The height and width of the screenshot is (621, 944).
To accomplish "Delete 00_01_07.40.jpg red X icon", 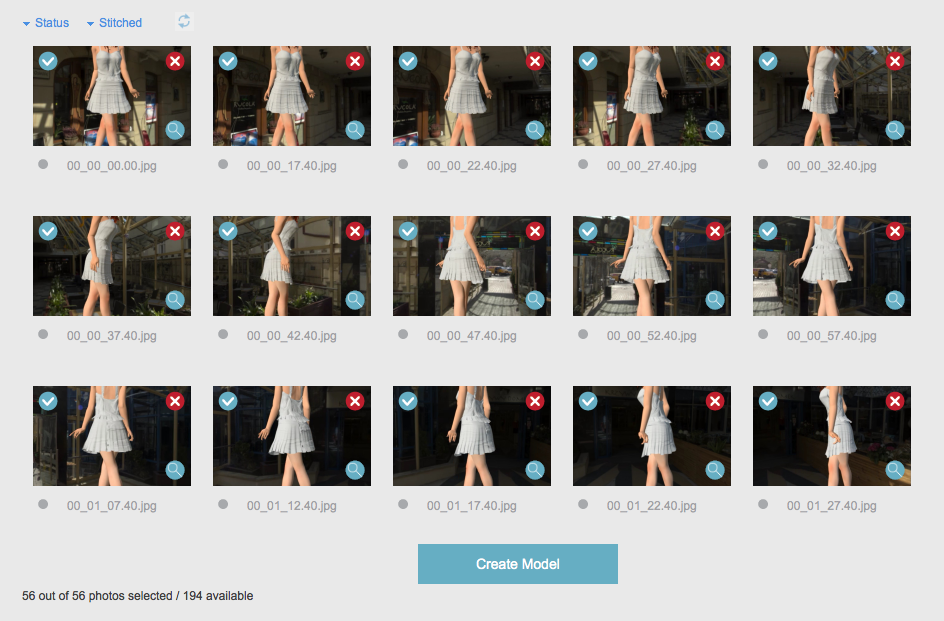I will pyautogui.click(x=175, y=401).
